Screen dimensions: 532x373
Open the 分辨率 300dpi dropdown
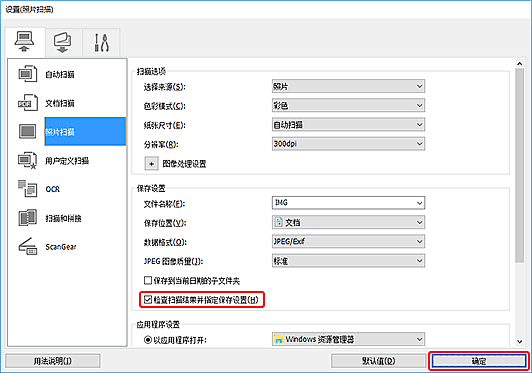click(348, 144)
